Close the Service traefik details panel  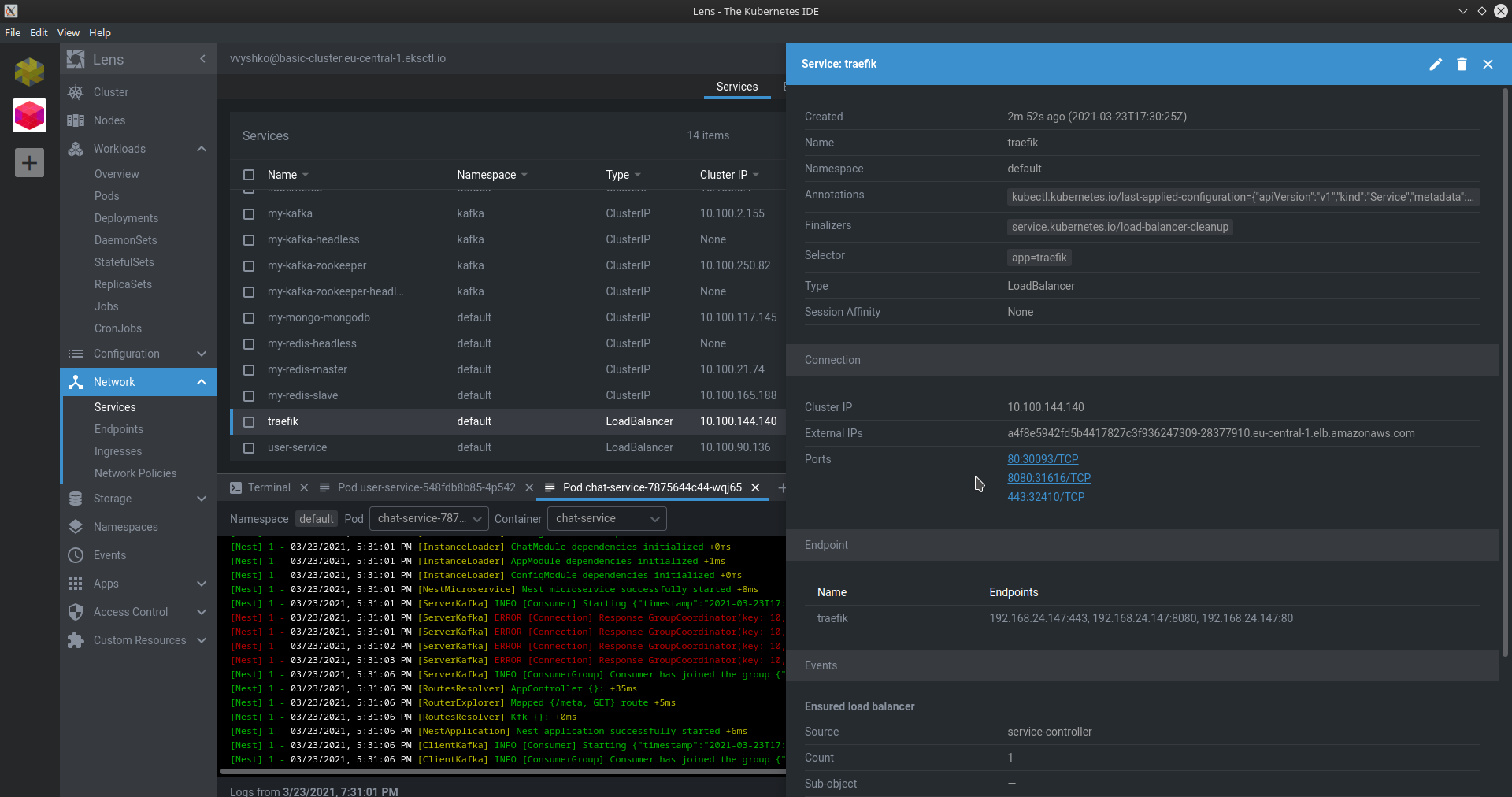coord(1488,65)
